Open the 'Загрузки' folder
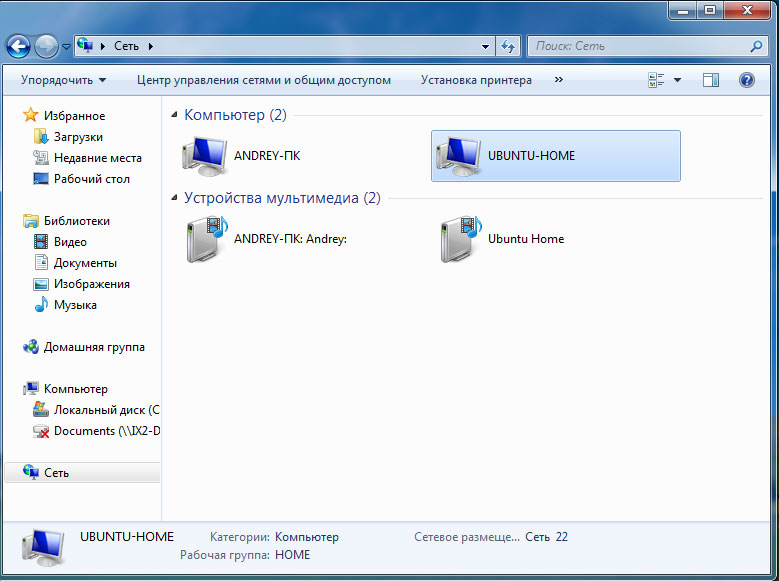Image resolution: width=779 pixels, height=581 pixels. (78, 137)
